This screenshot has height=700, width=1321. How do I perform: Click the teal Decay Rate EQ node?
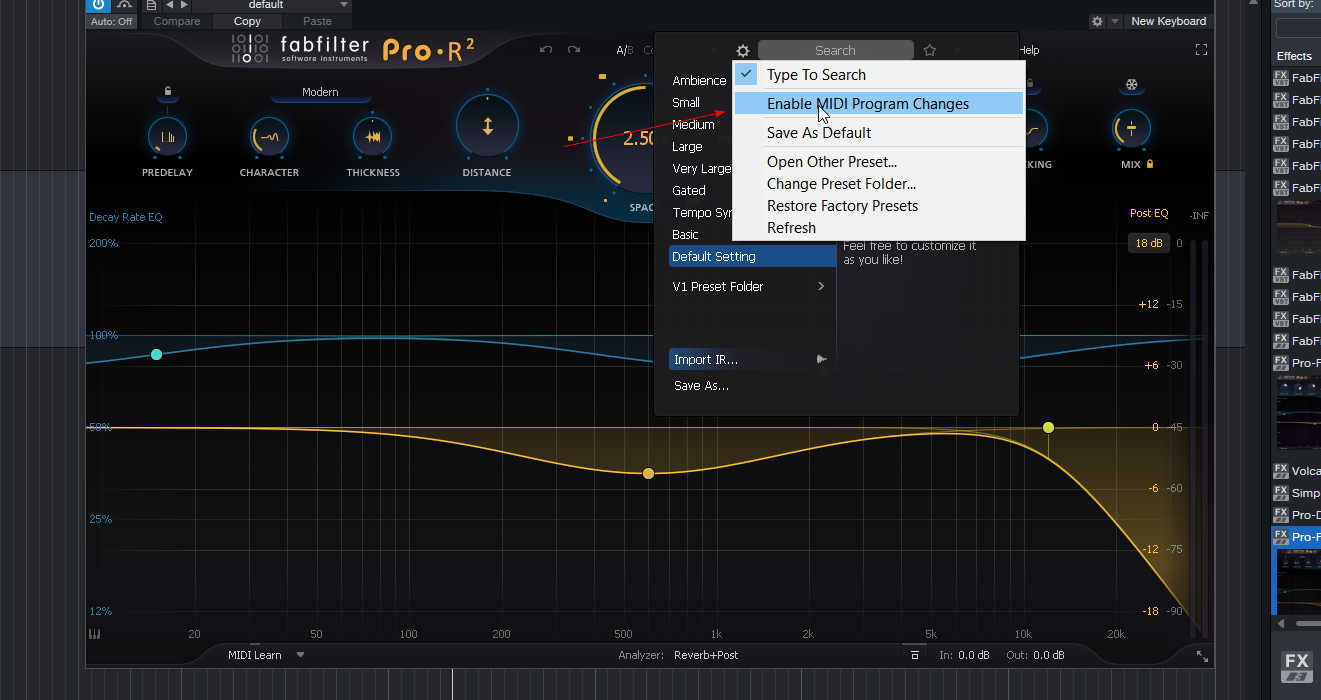(x=156, y=355)
